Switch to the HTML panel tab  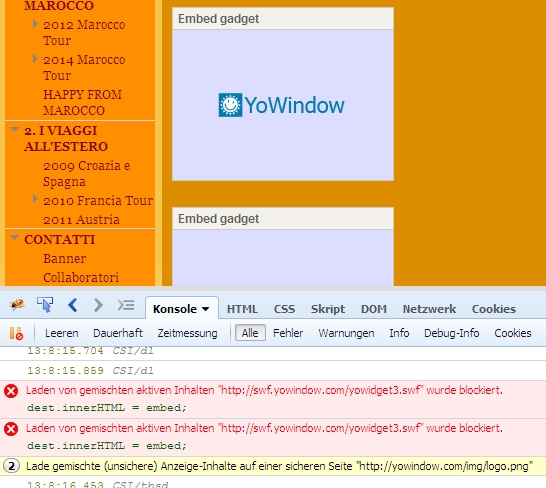tap(242, 309)
